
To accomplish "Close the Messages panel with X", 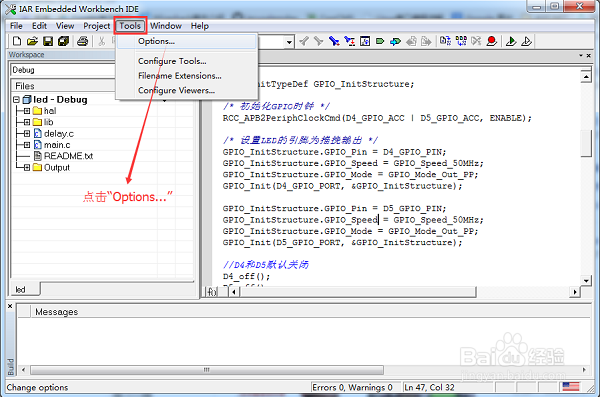I will tap(10, 306).
